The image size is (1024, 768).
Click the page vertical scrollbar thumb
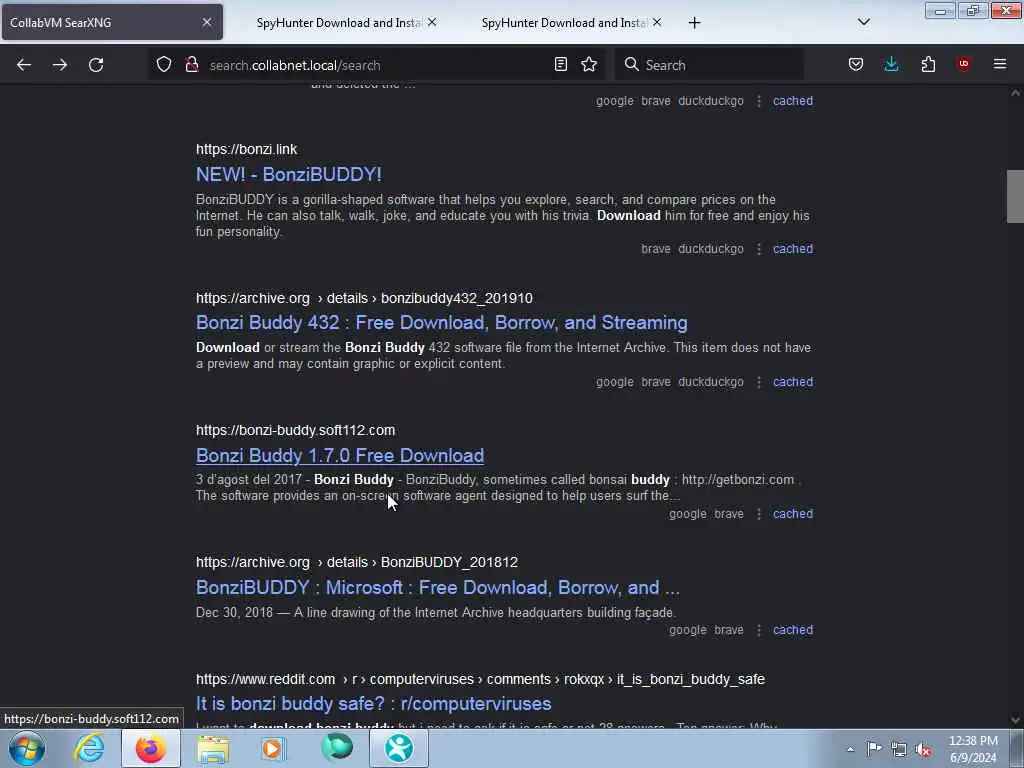tap(1015, 196)
